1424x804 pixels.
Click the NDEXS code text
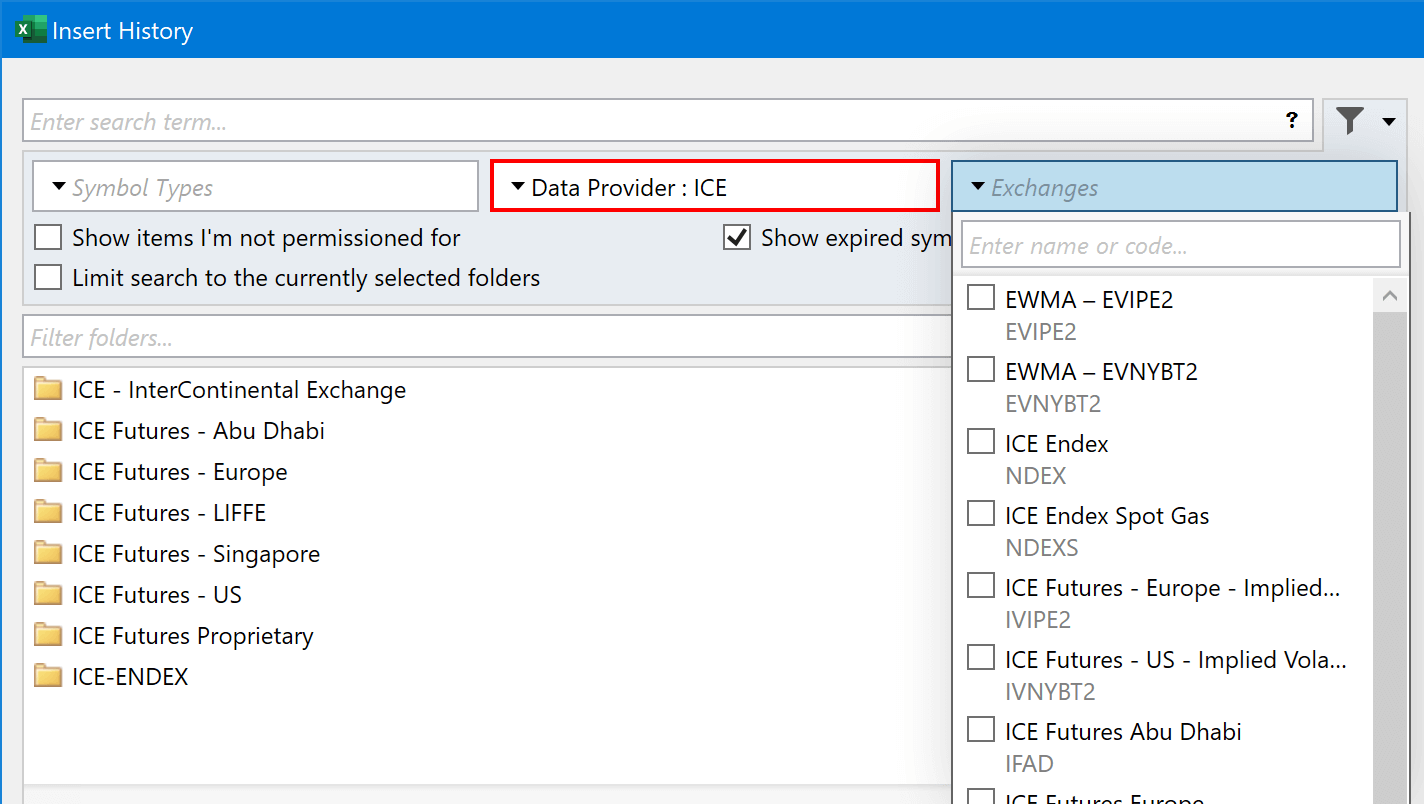[1042, 548]
